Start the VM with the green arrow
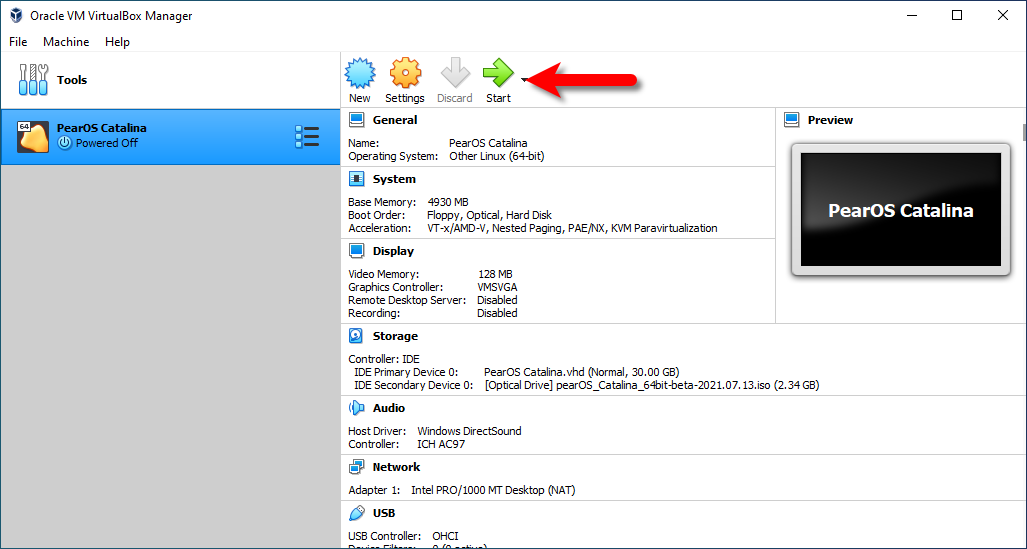 (x=498, y=73)
